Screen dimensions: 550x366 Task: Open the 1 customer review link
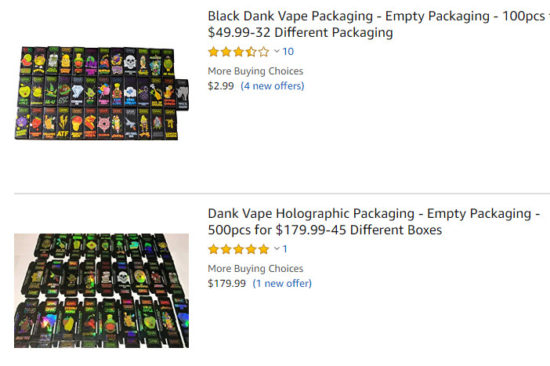coord(285,249)
